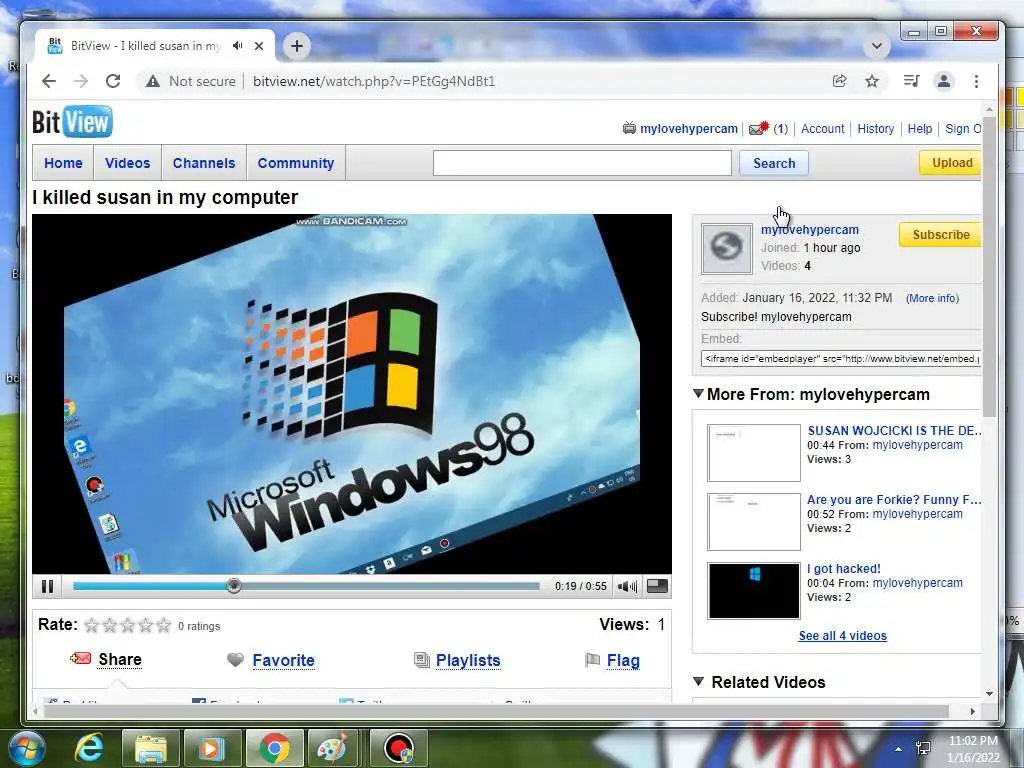Share this page via address bar icon
Screen dimensions: 1024x768
840,81
